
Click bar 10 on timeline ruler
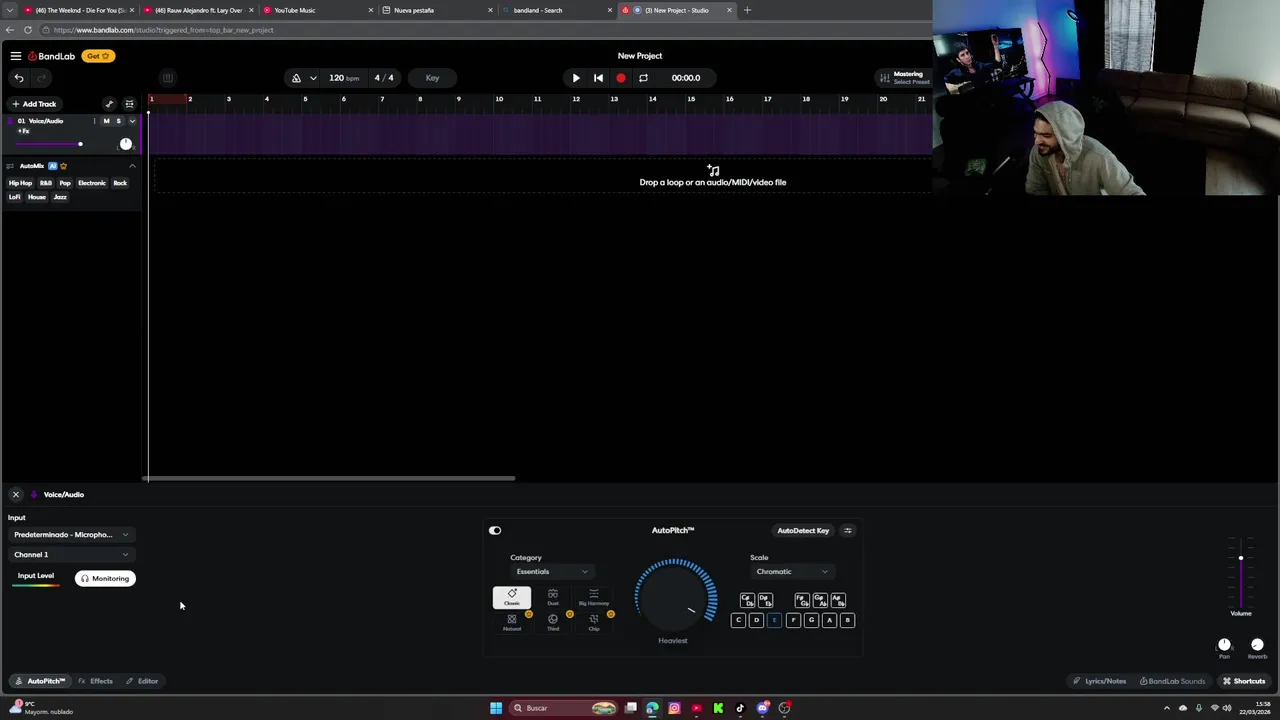point(498,99)
